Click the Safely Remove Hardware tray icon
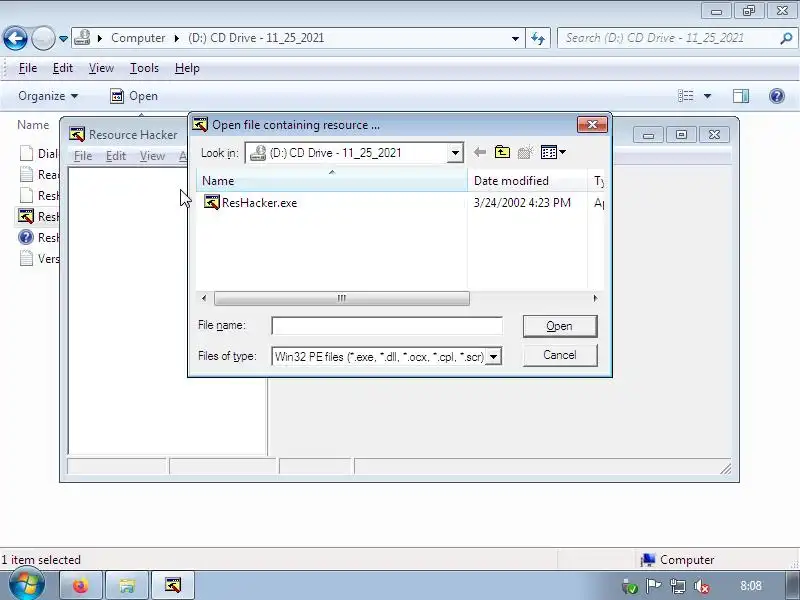This screenshot has height=600, width=800. point(630,586)
